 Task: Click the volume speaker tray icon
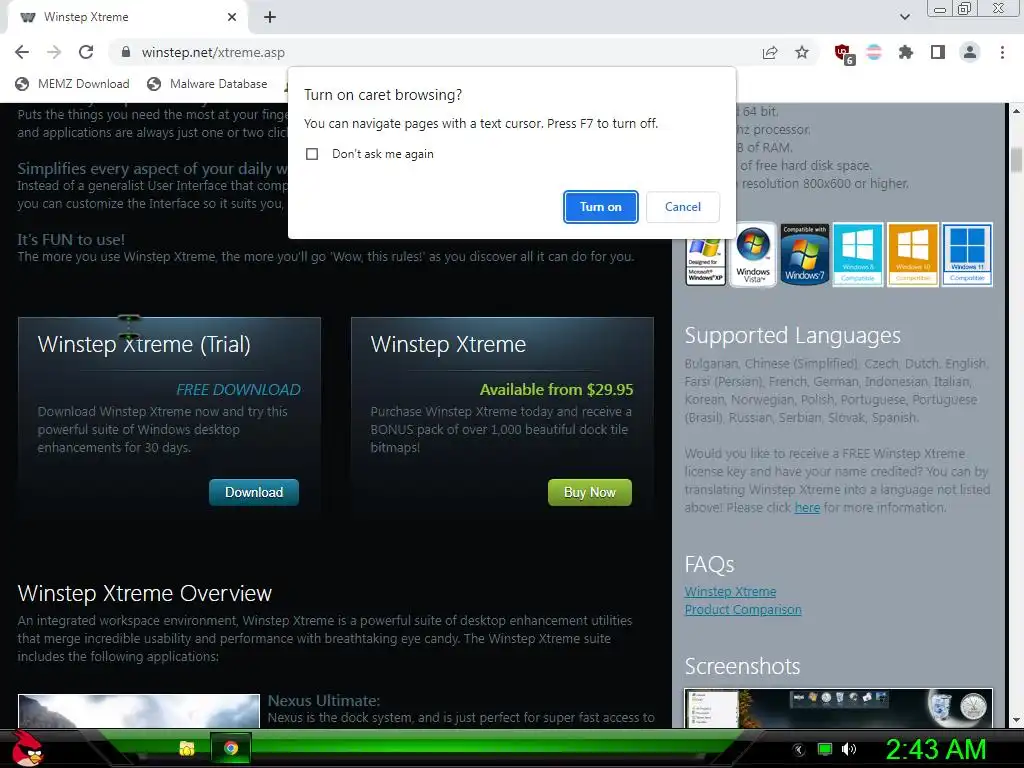tap(849, 749)
